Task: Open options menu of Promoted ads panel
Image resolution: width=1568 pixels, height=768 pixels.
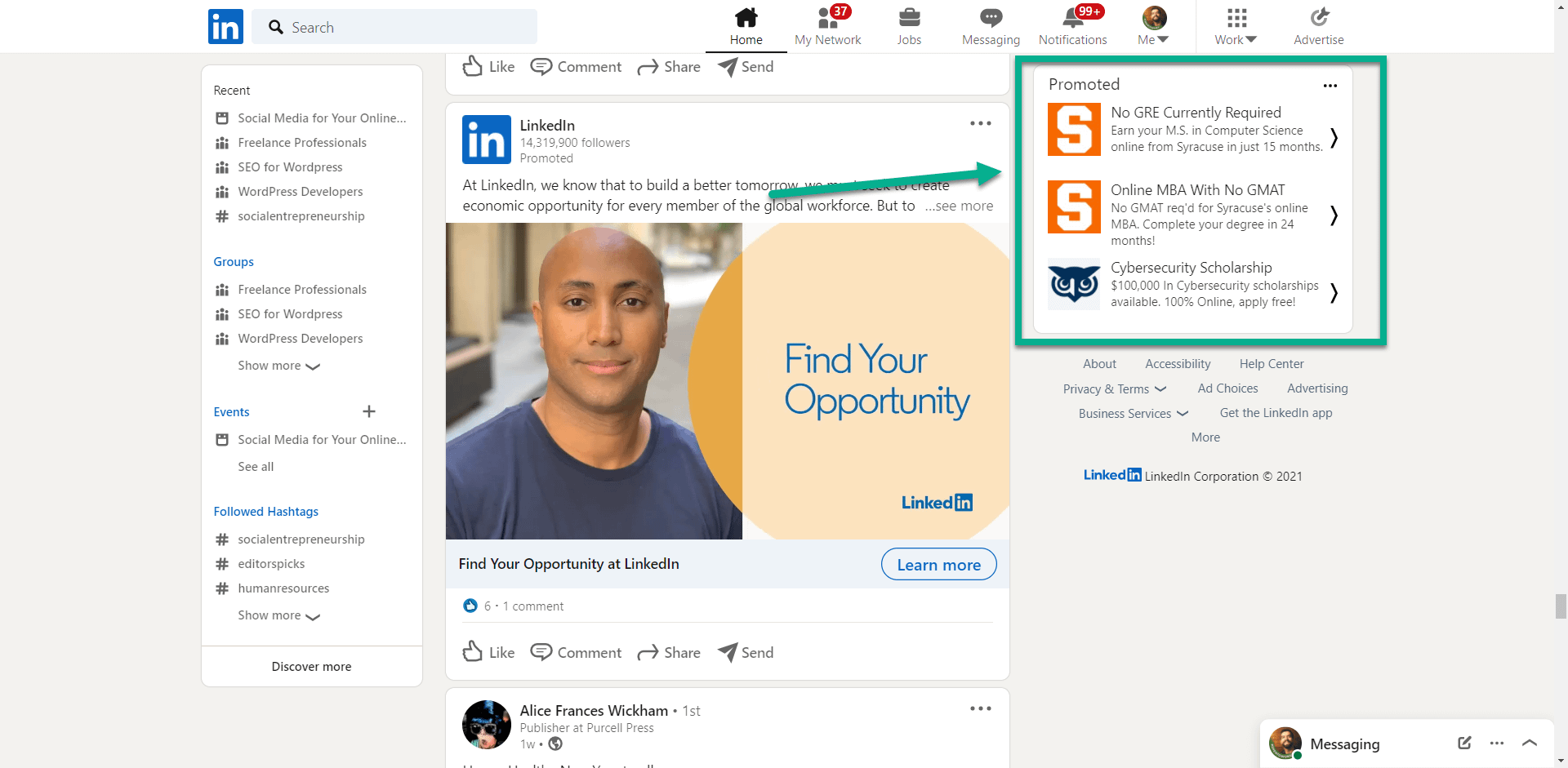Action: (1330, 85)
